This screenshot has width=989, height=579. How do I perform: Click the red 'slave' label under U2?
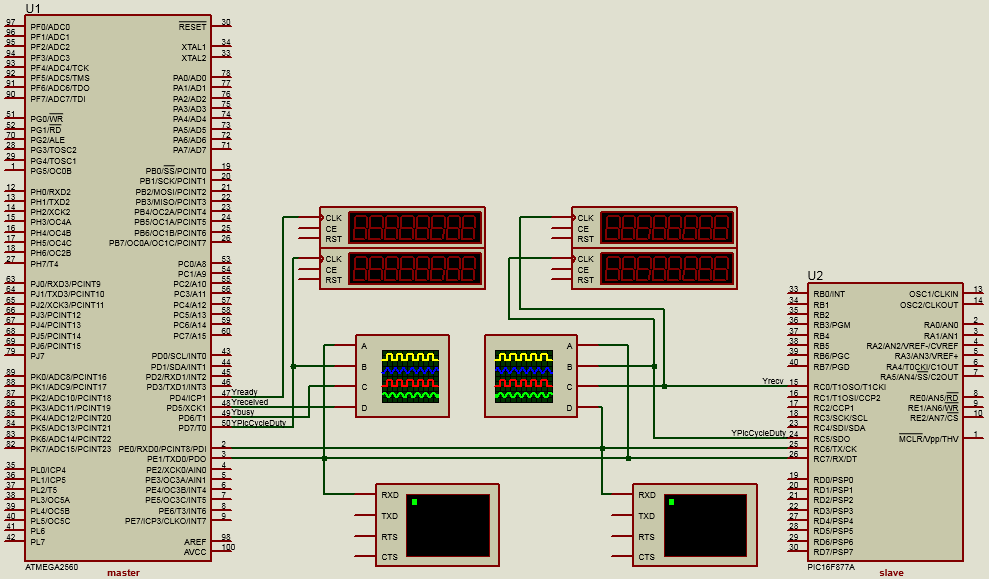(891, 573)
